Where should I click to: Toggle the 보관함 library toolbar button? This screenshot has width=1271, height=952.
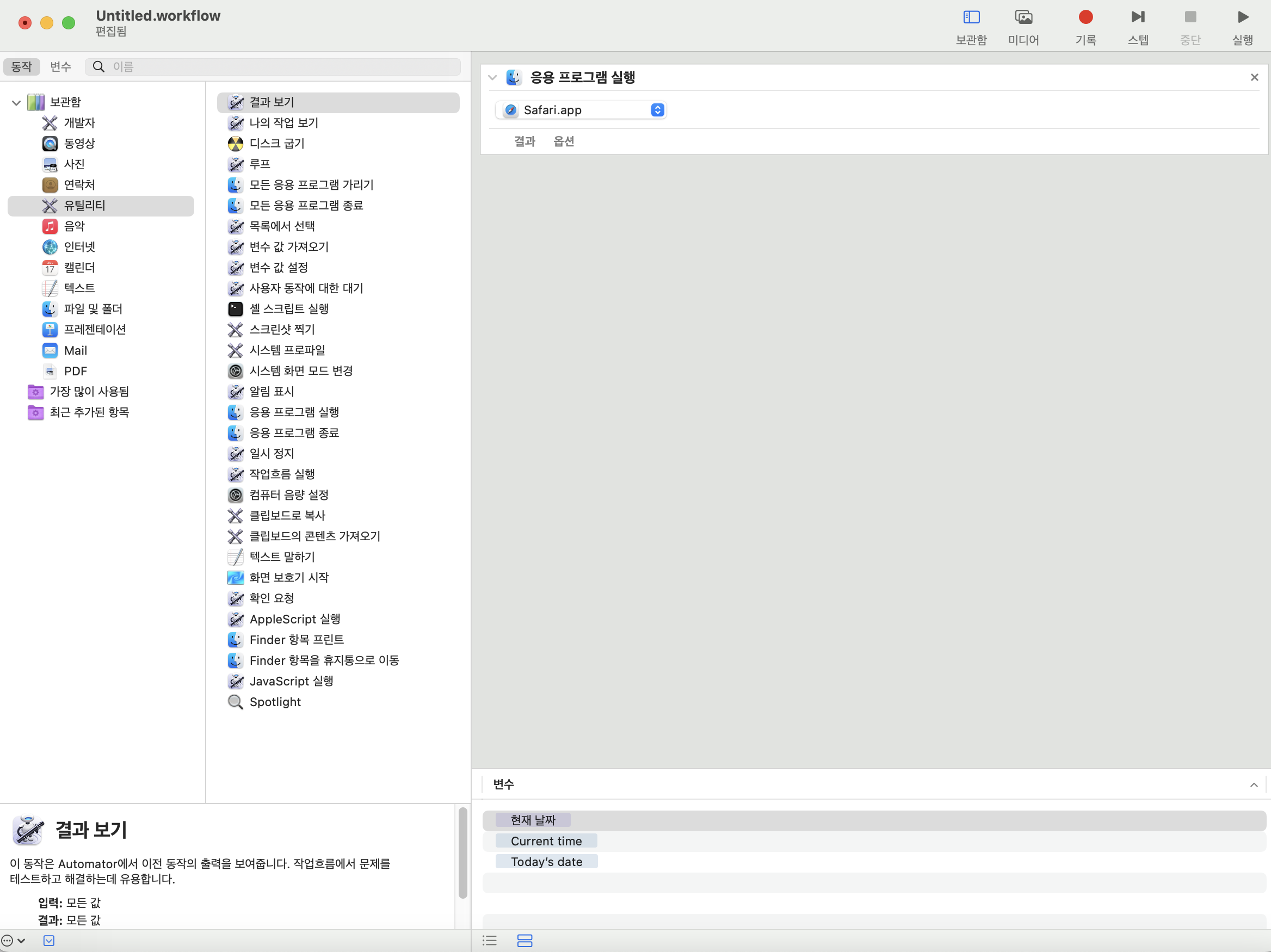(x=971, y=27)
